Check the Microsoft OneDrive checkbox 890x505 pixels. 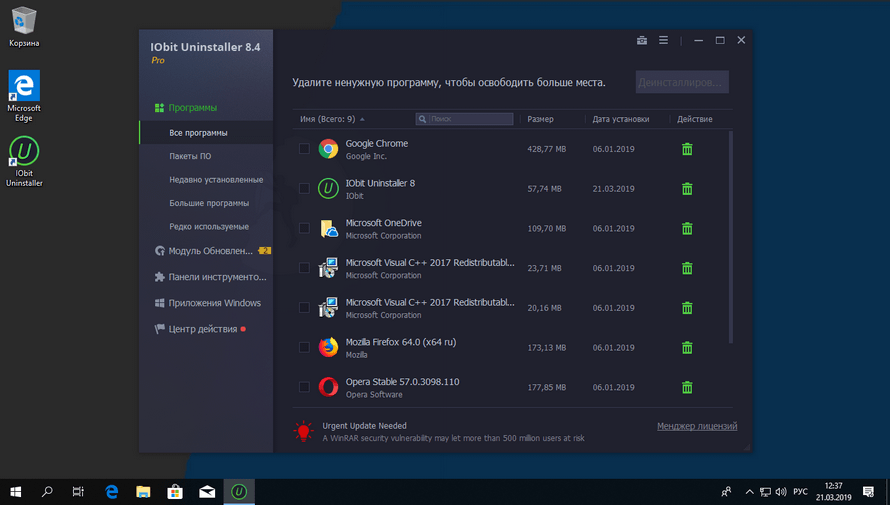pos(304,228)
